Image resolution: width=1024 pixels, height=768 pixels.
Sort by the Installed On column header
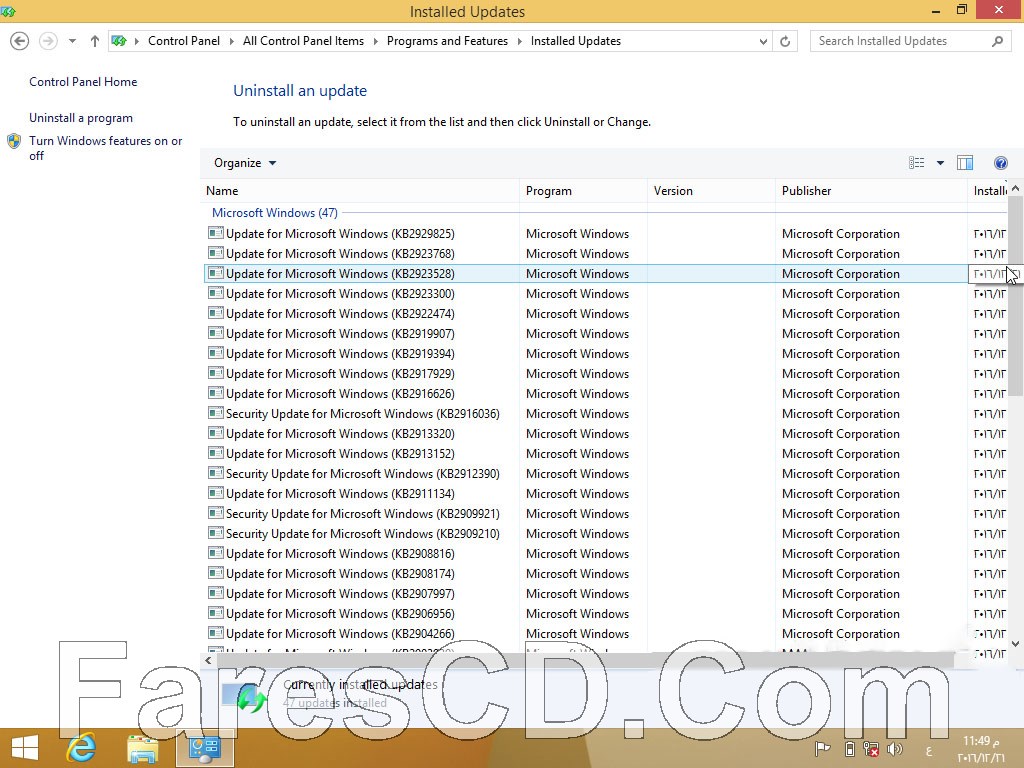tap(987, 191)
